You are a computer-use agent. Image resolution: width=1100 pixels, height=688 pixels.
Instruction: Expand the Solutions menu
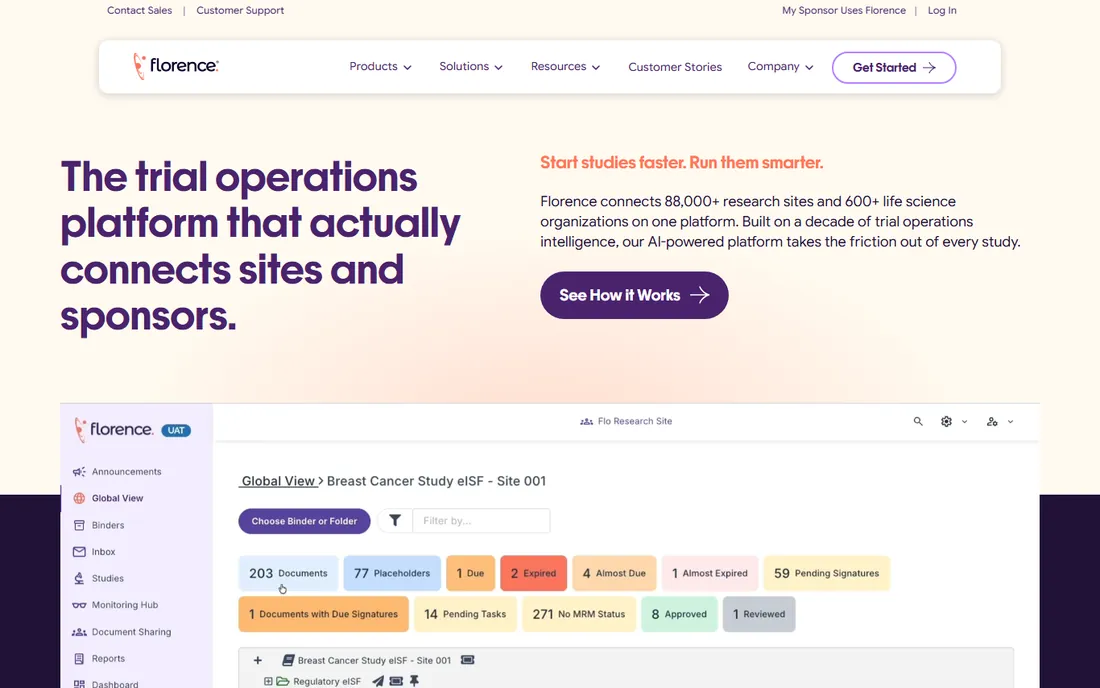click(x=471, y=67)
